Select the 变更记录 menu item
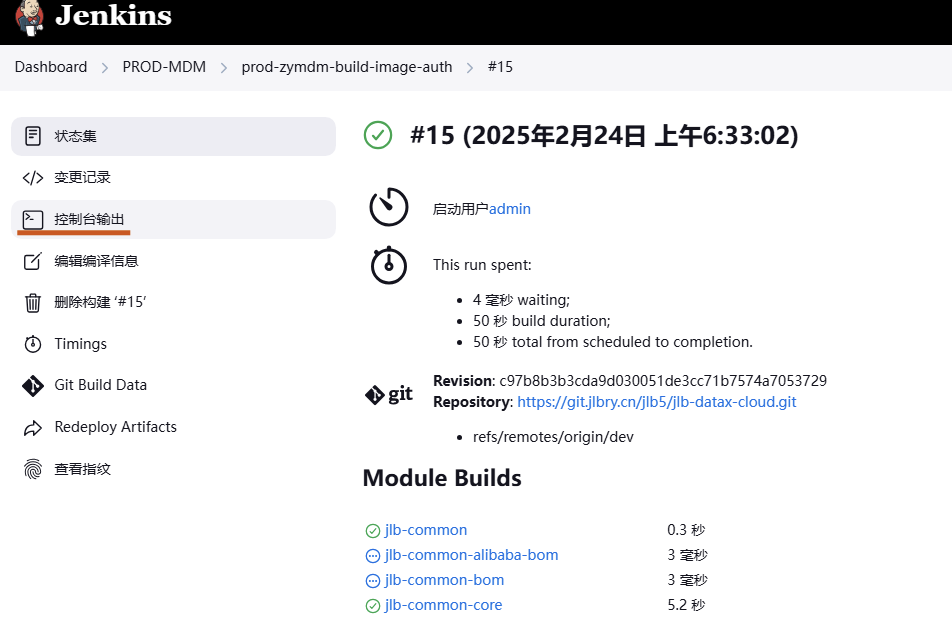Screen dimensions: 952x623 pos(82,178)
